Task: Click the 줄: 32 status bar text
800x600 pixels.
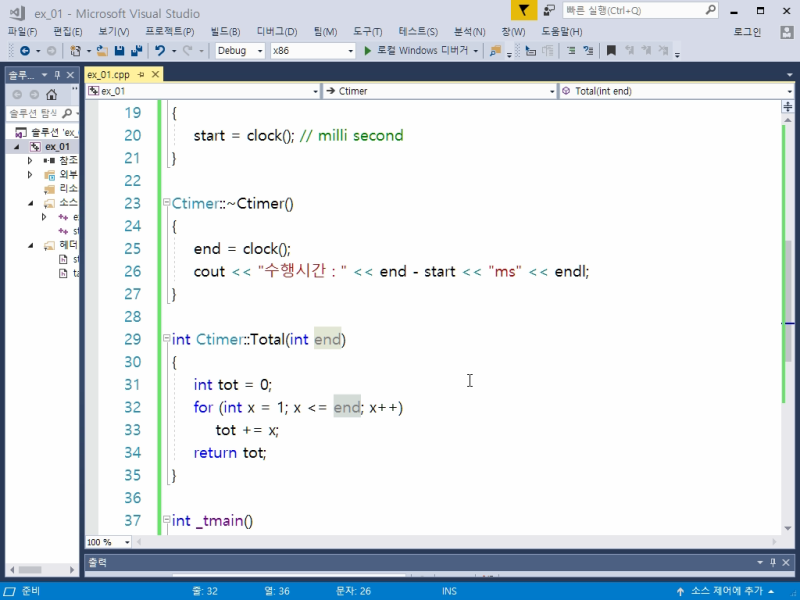Action: [205, 591]
